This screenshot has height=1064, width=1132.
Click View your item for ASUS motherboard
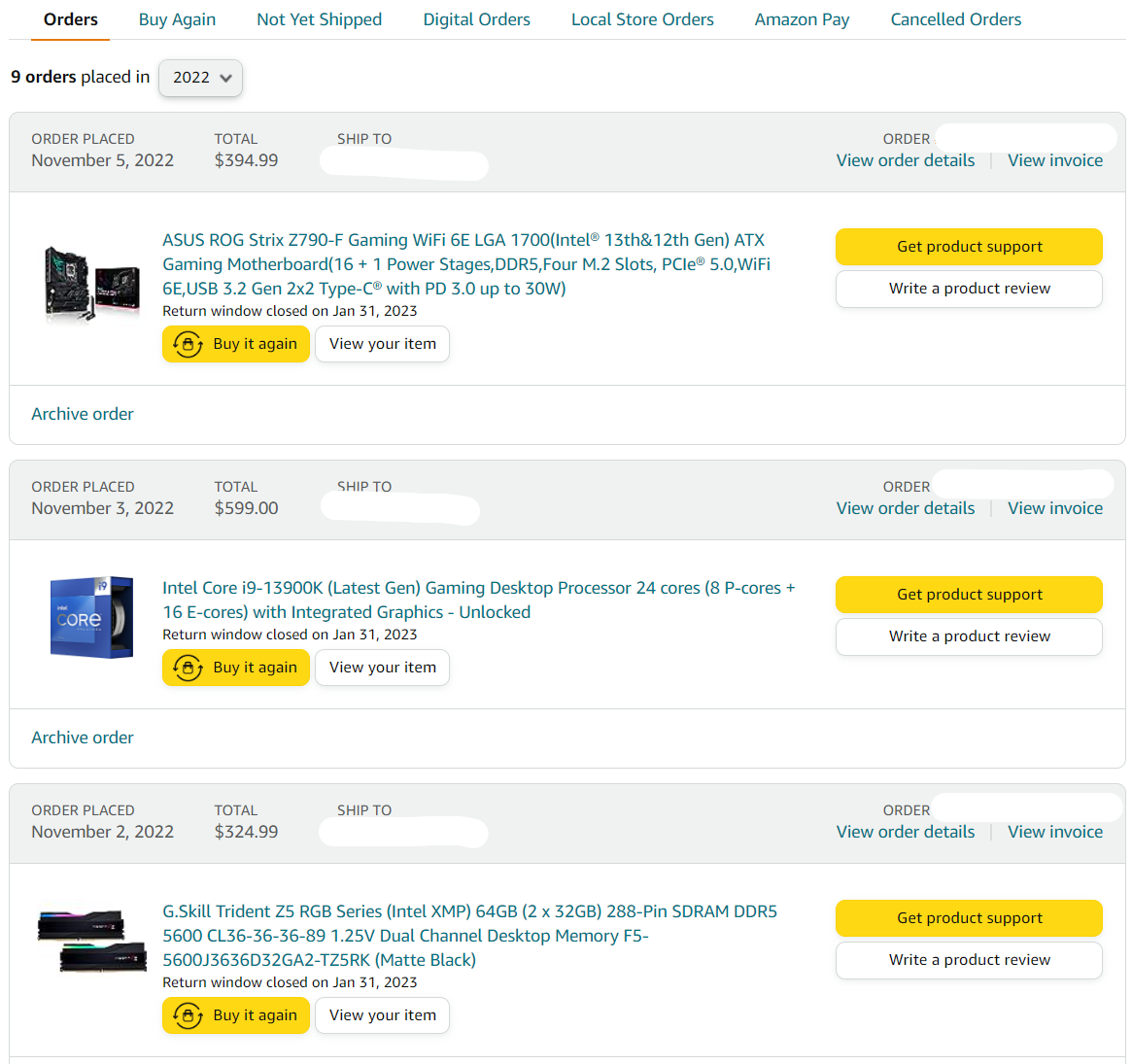click(382, 344)
